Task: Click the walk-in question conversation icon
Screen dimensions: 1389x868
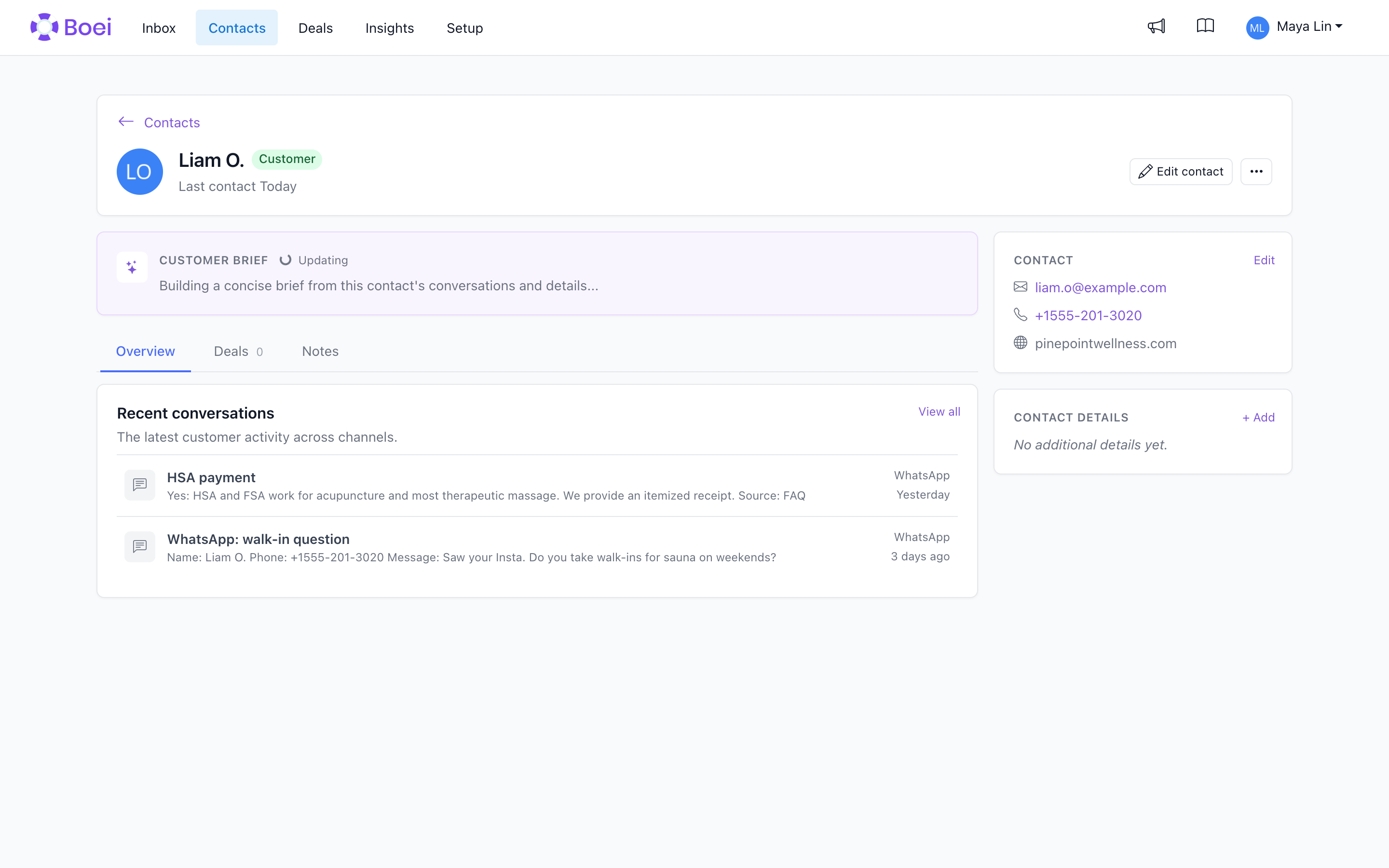Action: tap(139, 546)
